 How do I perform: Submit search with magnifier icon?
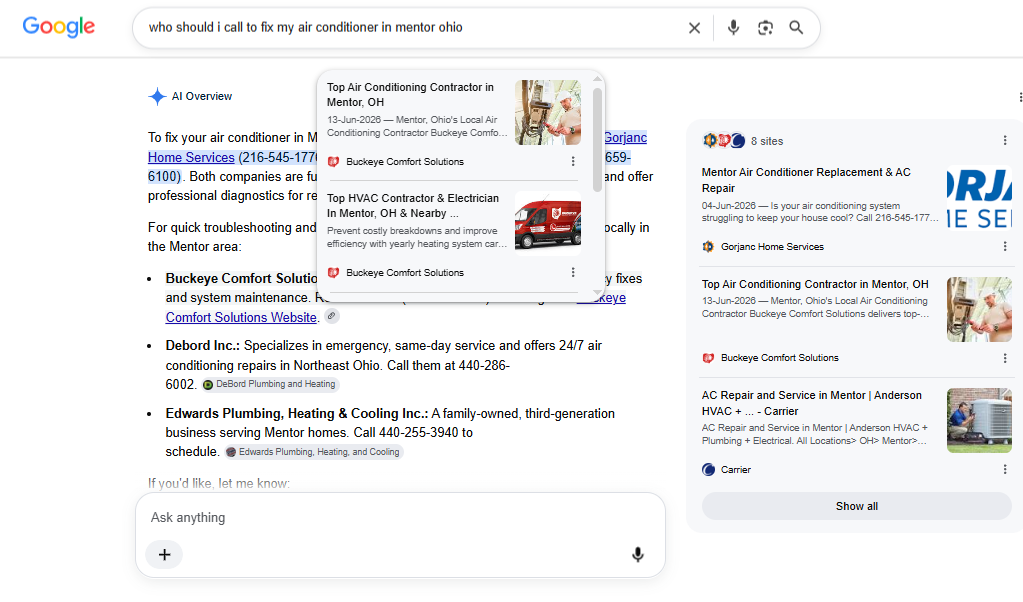coord(796,27)
